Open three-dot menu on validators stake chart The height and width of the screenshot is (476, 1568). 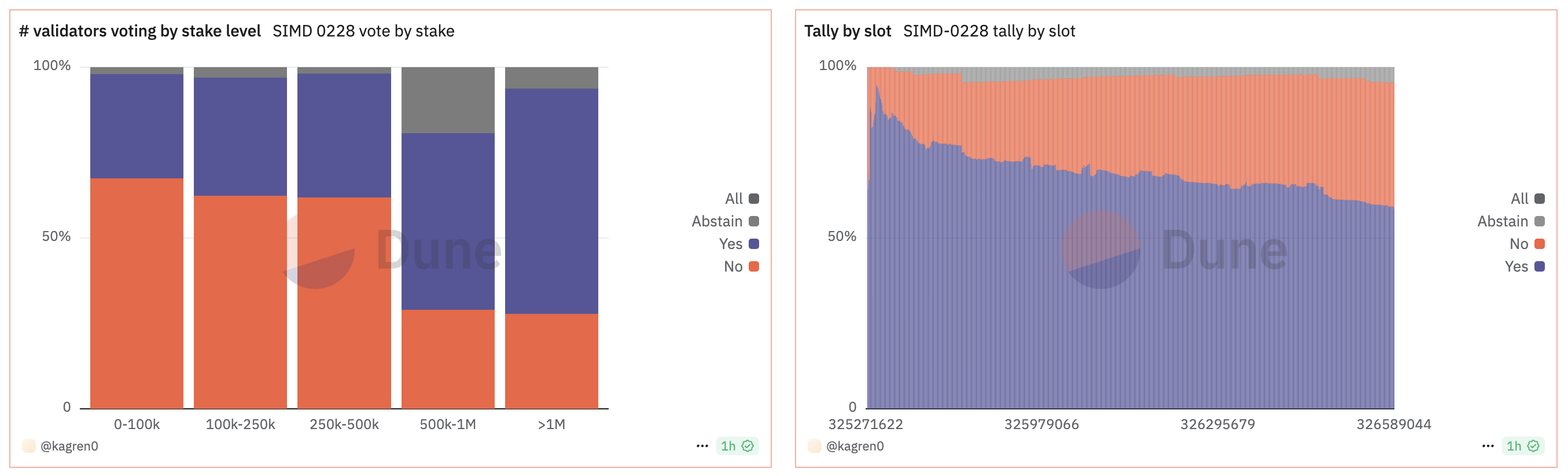702,446
